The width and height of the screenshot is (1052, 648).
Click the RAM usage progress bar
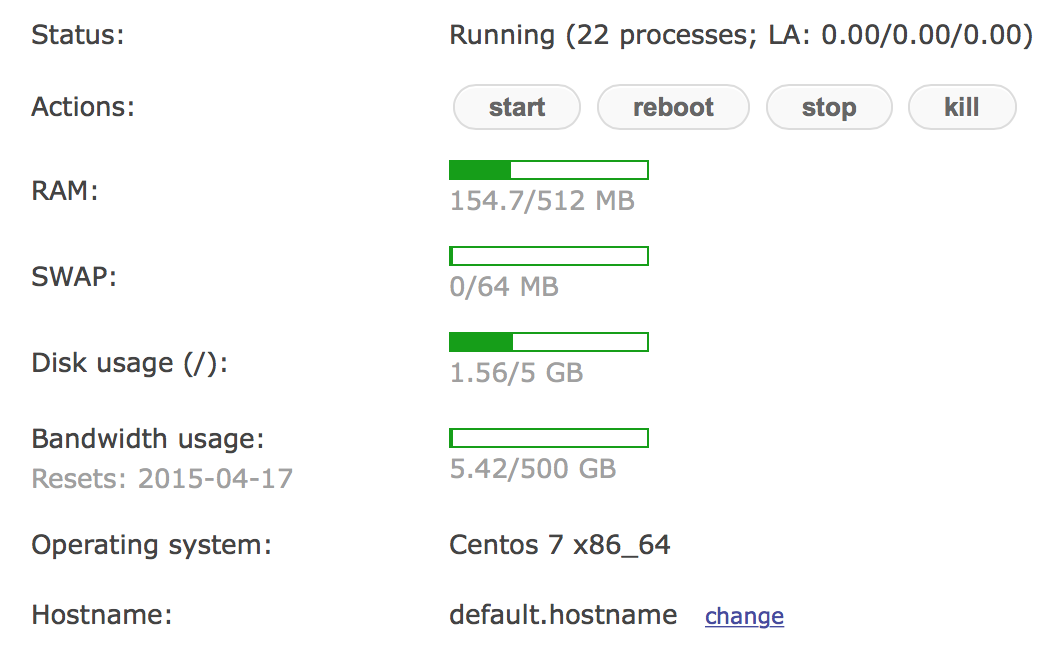549,170
